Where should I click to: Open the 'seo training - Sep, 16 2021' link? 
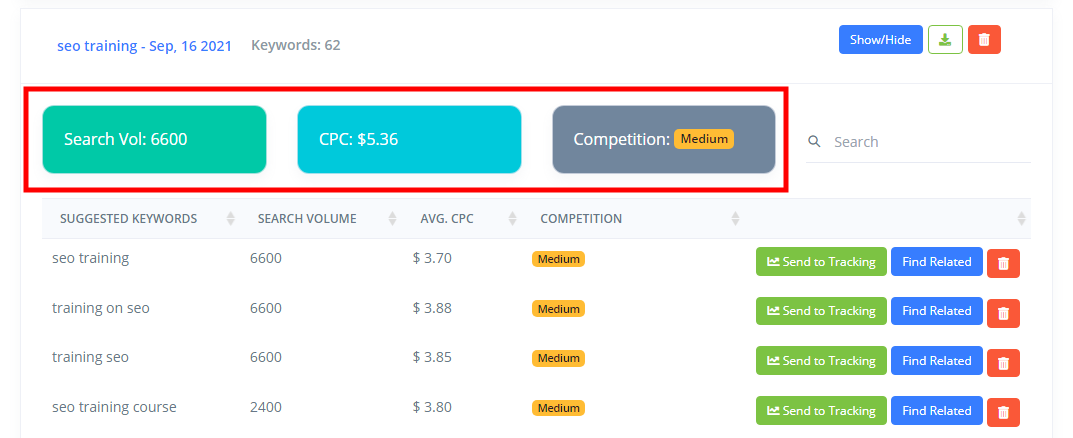tap(144, 46)
